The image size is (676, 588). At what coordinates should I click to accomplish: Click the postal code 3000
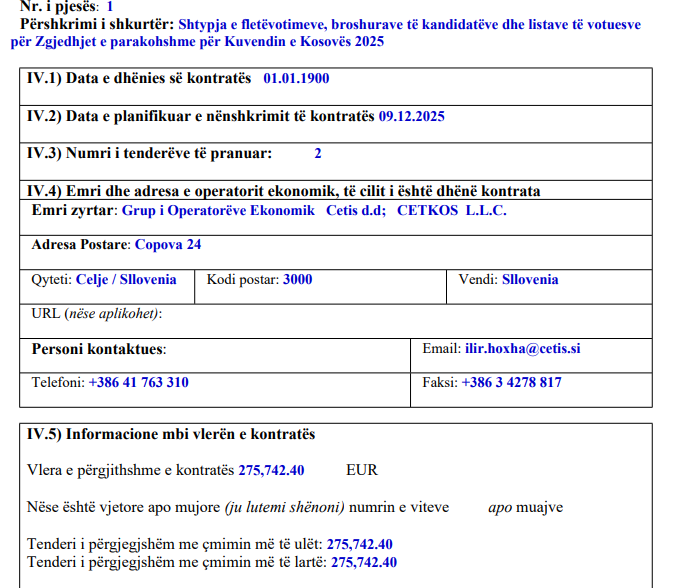point(297,279)
